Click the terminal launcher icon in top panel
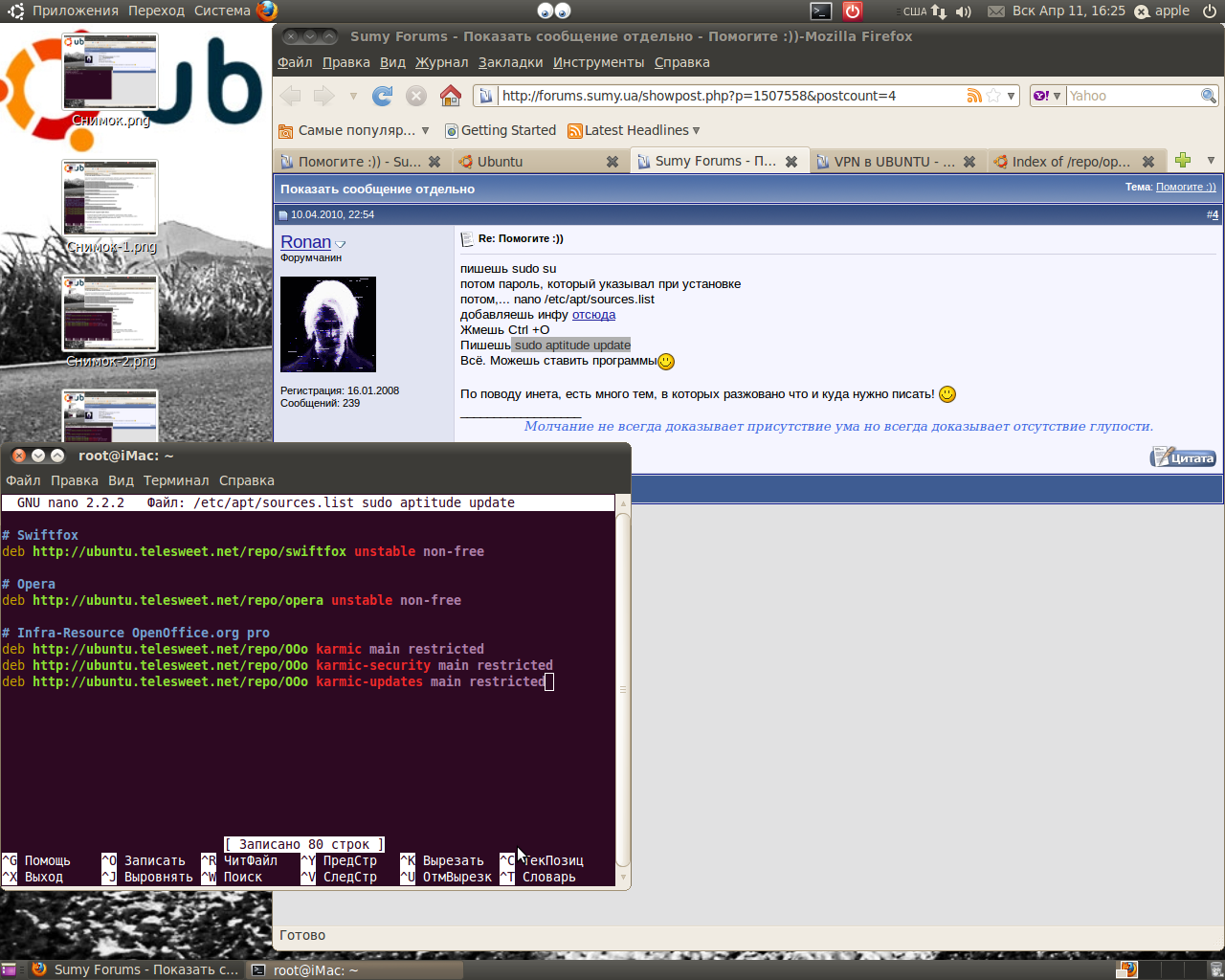Image resolution: width=1225 pixels, height=980 pixels. (x=821, y=11)
